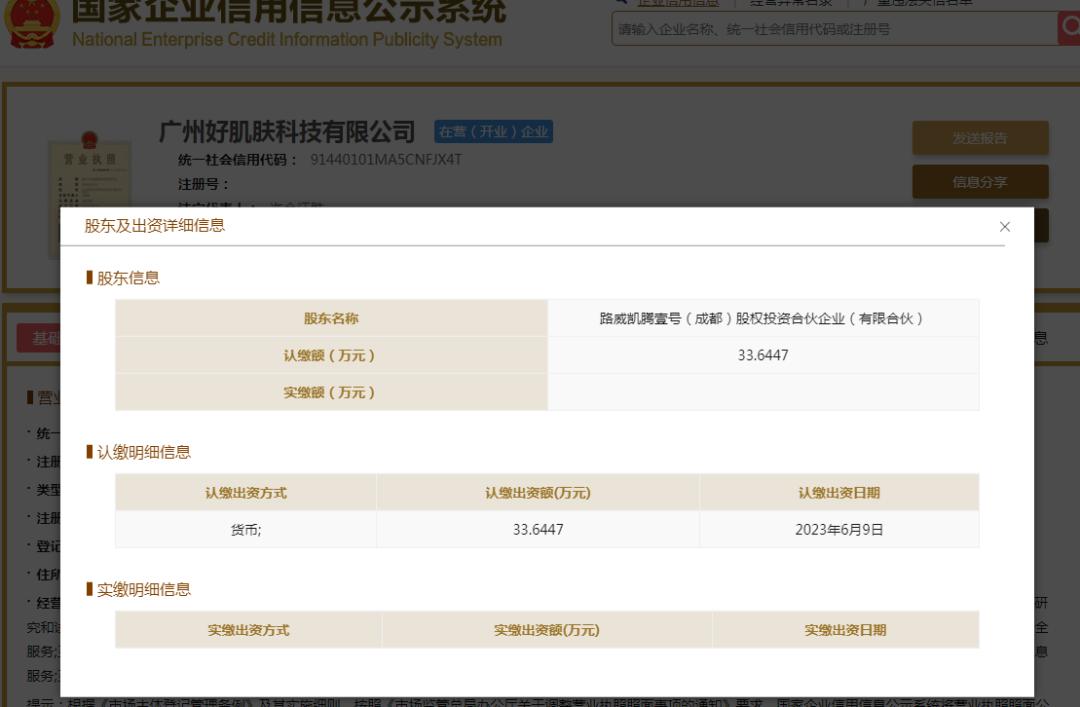Click the 认缴出资额(万元) column header
The height and width of the screenshot is (707, 1080).
pos(538,493)
